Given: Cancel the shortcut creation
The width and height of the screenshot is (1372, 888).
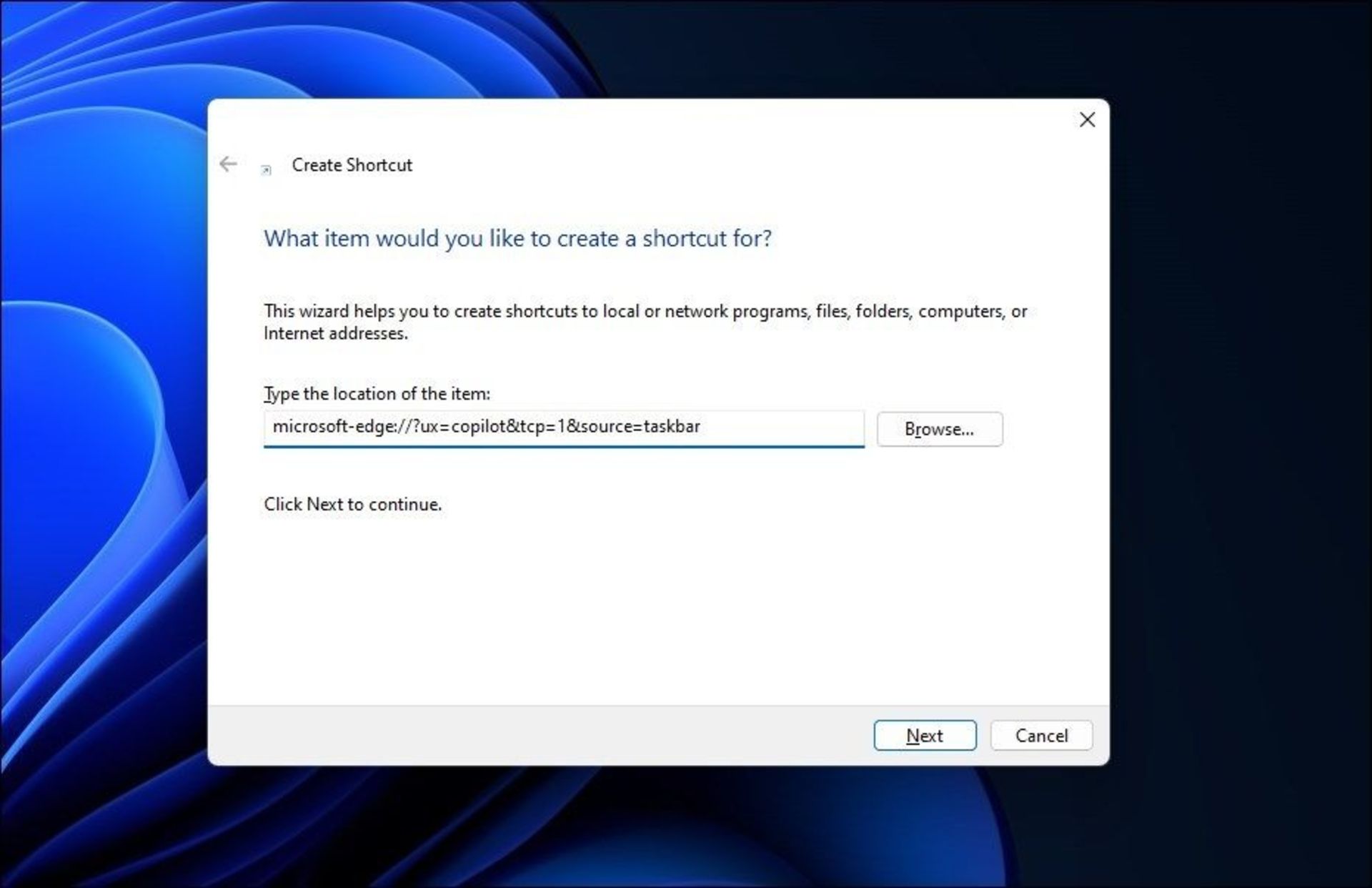Looking at the screenshot, I should [1040, 735].
